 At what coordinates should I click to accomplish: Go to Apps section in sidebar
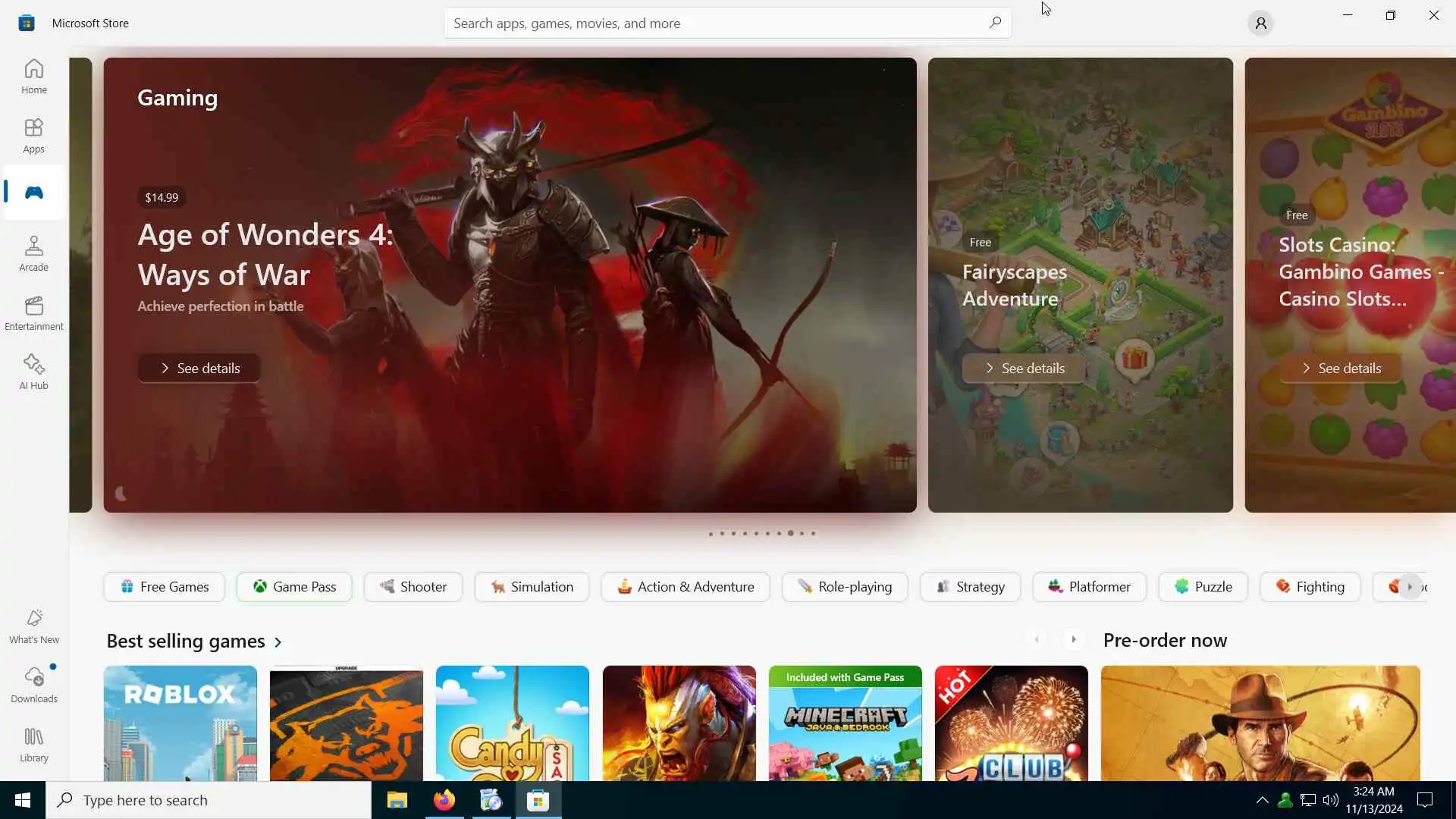click(33, 135)
